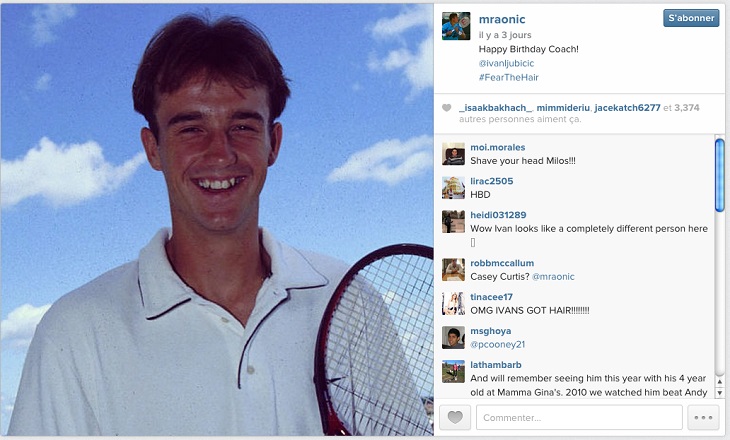Follow the @ivanljubicic mention link
Screen dimensions: 730x440
click(x=506, y=63)
